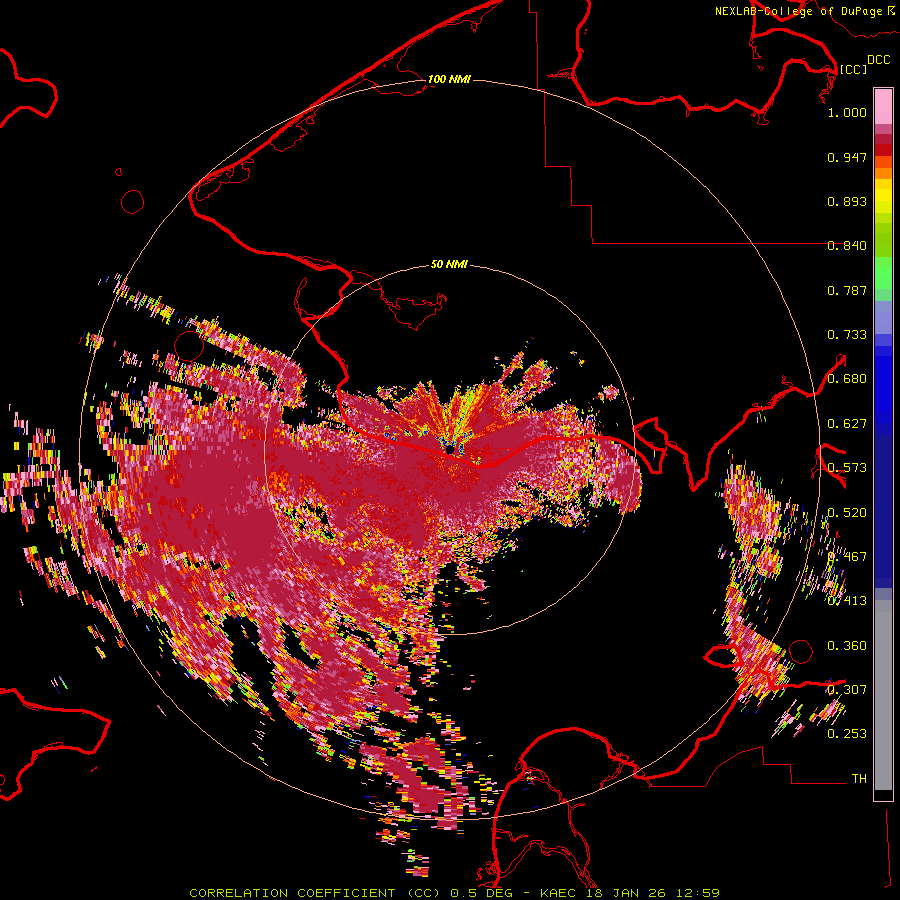900x900 pixels.
Task: Click the 0.253 scale value
Action: click(x=847, y=734)
